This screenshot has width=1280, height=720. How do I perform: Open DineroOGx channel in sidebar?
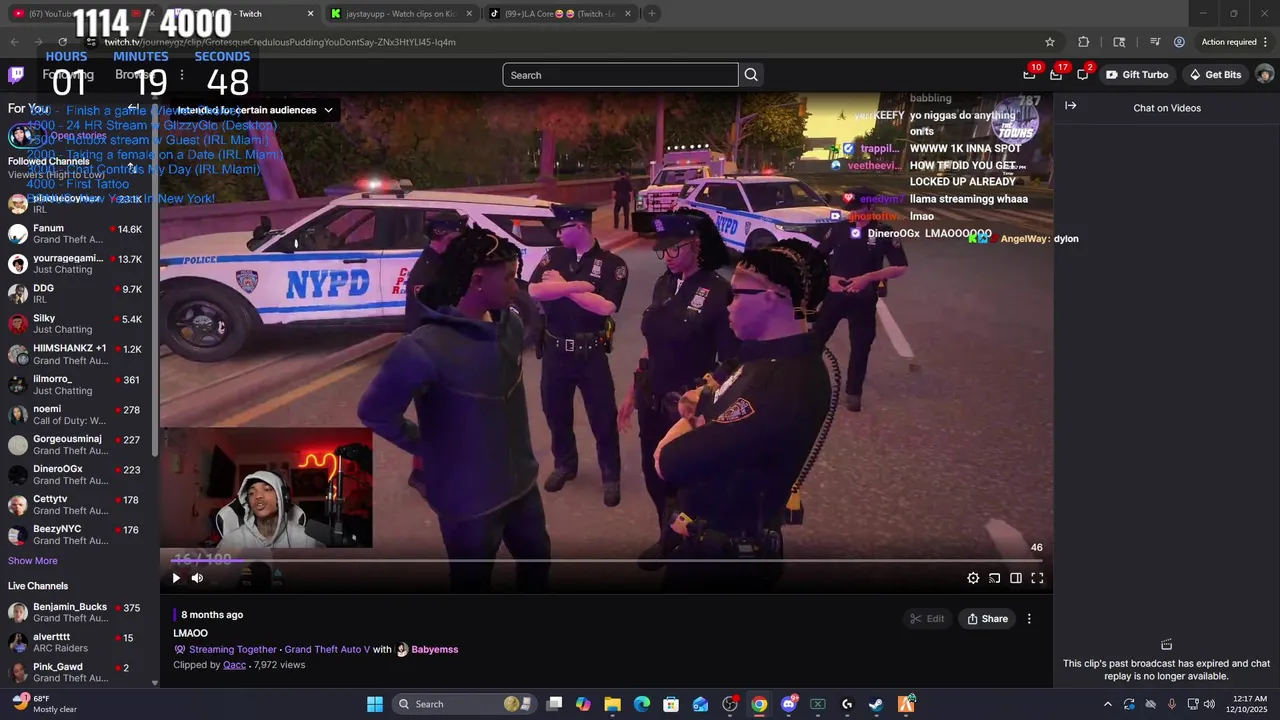tap(78, 475)
